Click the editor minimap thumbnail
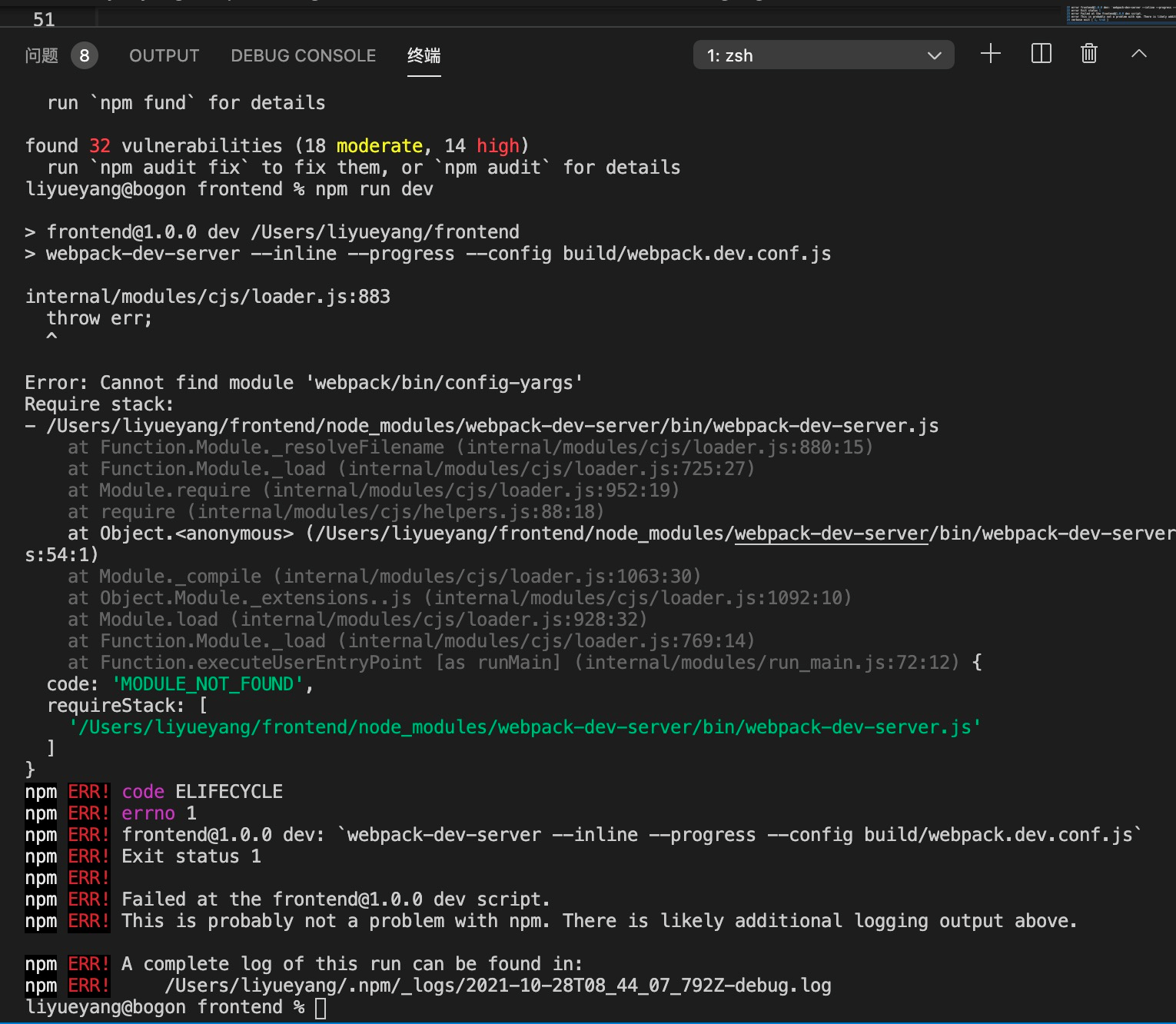The image size is (1176, 1024). [1121, 14]
